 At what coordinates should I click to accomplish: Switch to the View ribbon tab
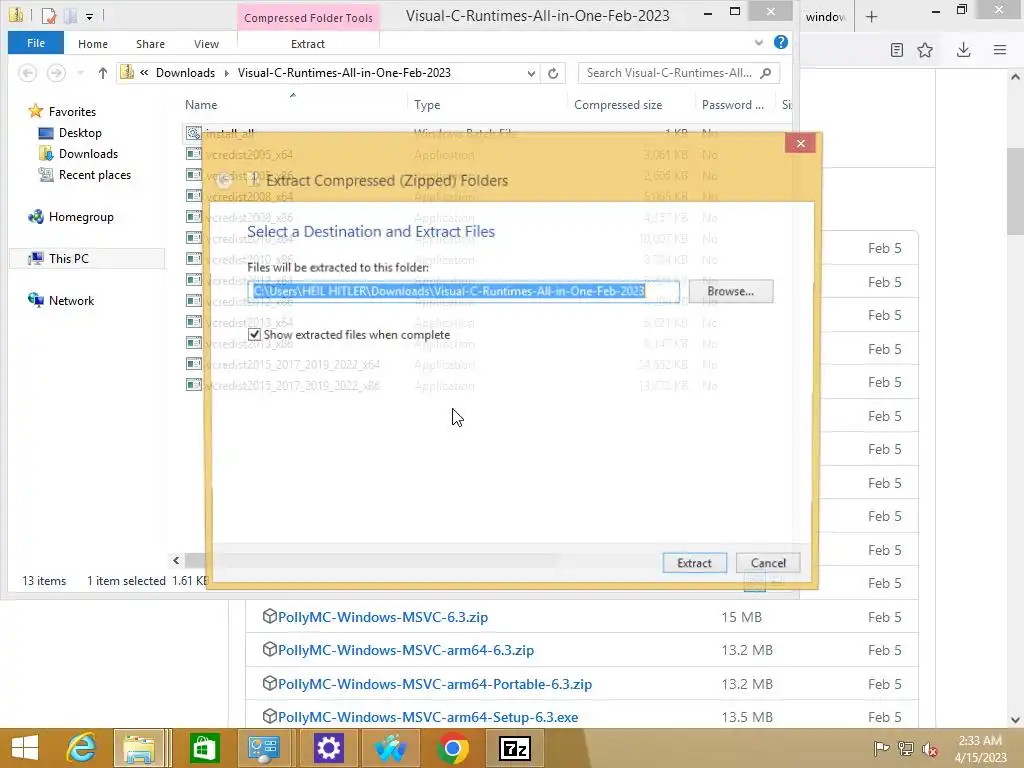point(206,44)
